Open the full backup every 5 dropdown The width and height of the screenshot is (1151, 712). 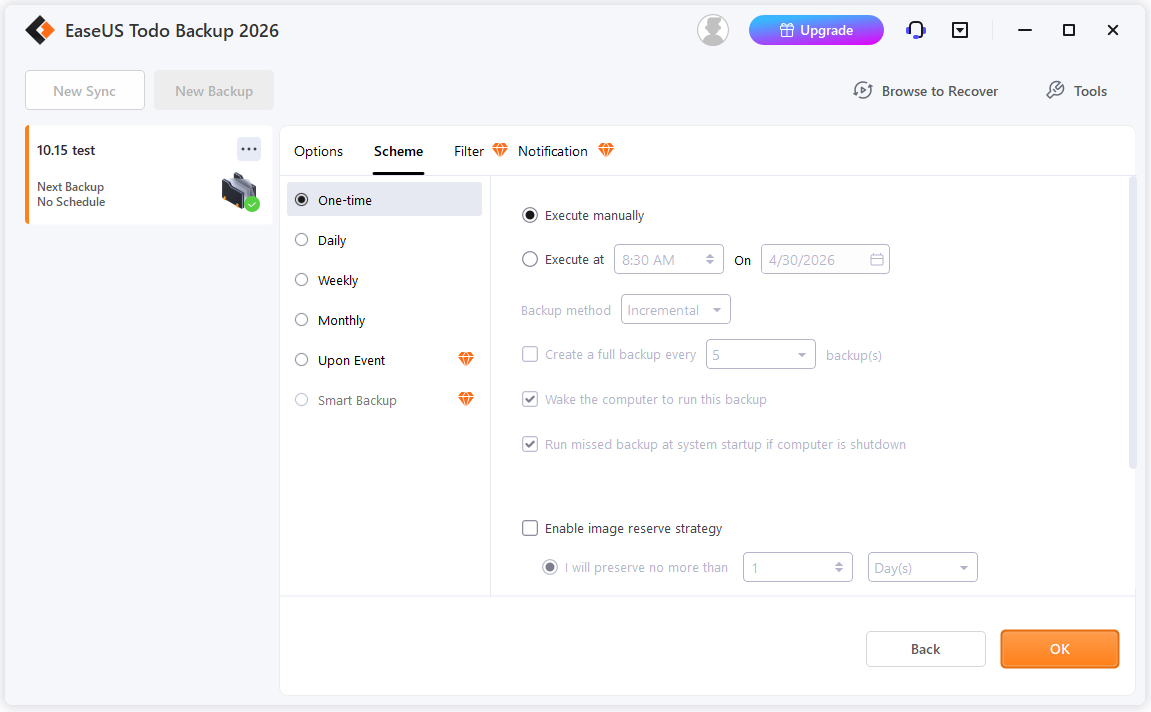click(x=760, y=355)
